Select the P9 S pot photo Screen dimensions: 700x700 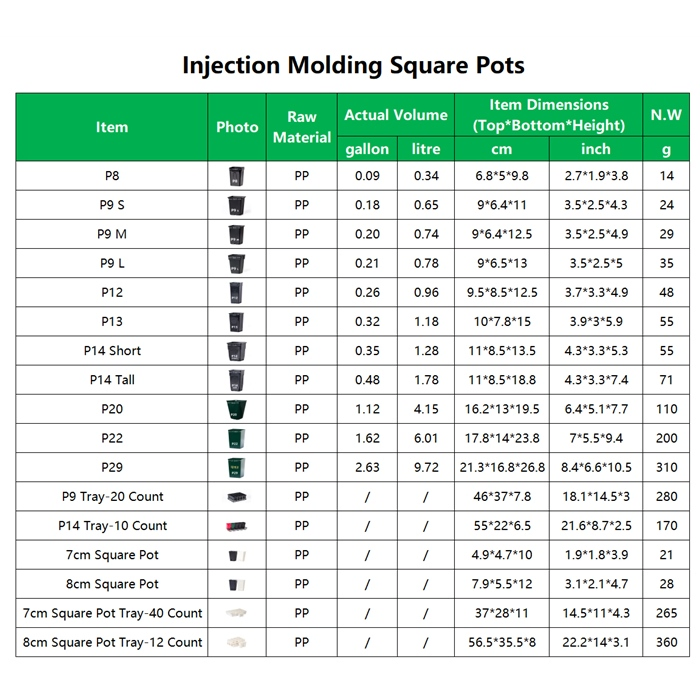[237, 205]
